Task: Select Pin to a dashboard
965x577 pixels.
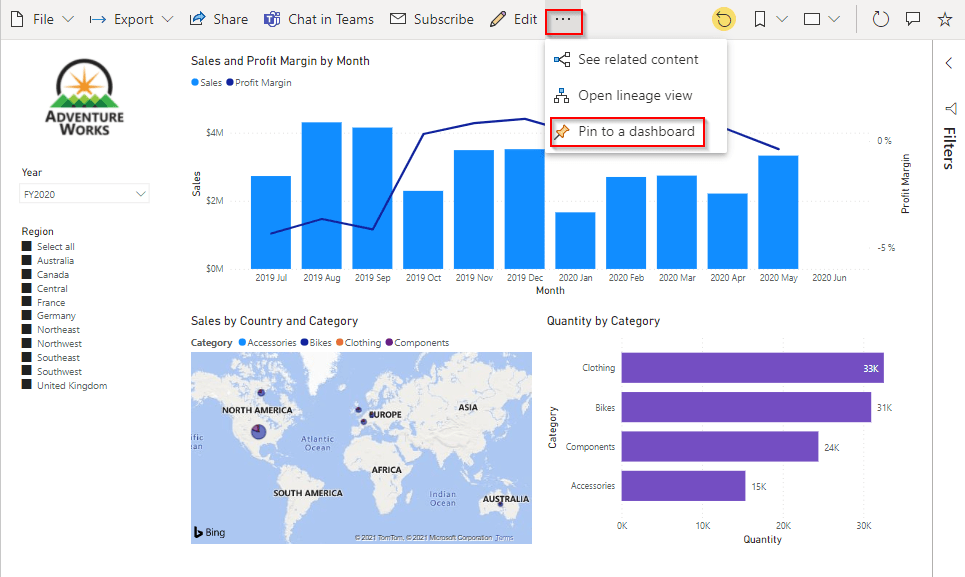Action: [x=627, y=132]
